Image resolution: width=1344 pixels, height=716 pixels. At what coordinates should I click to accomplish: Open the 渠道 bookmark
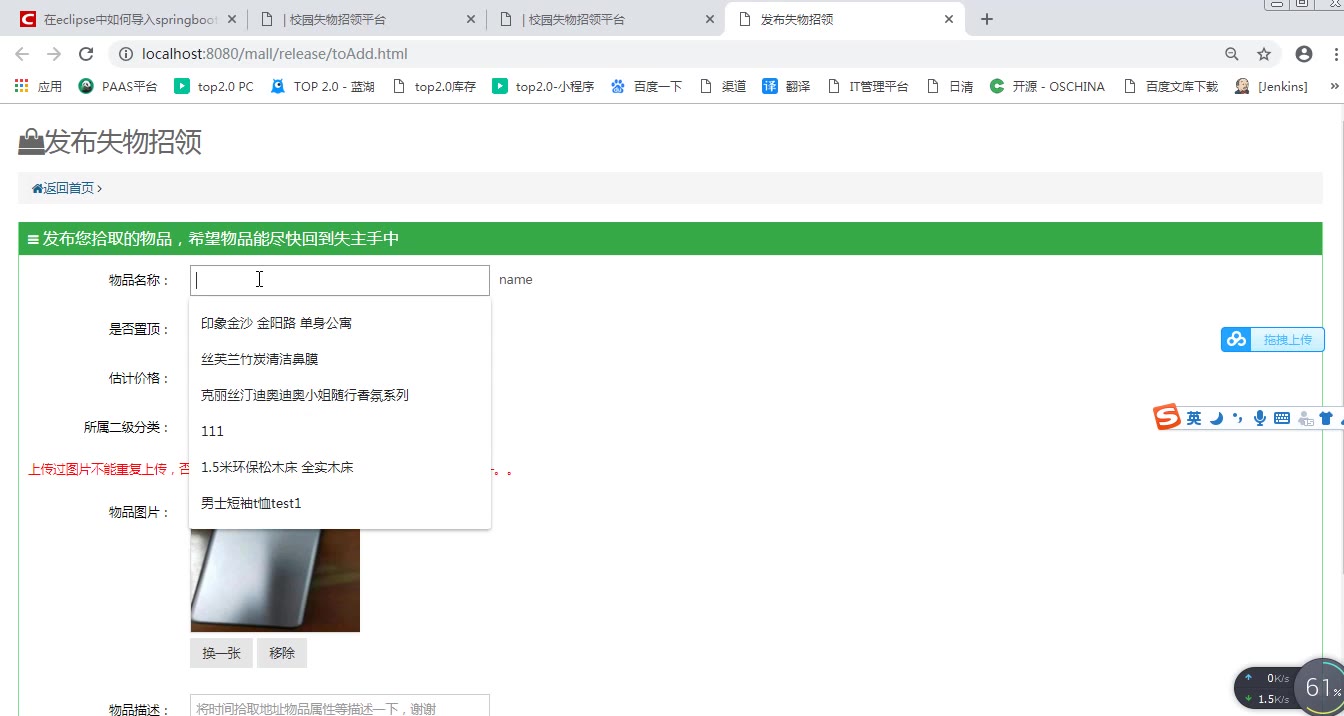pos(723,87)
